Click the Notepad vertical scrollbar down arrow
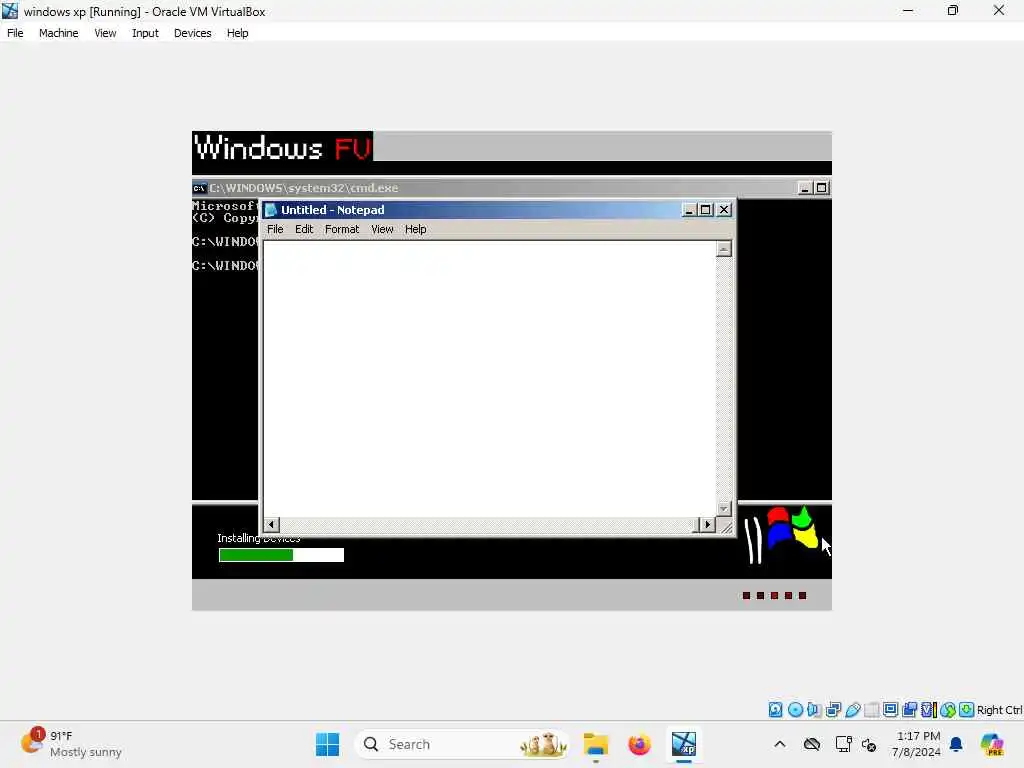Image resolution: width=1024 pixels, height=768 pixels. tap(724, 508)
